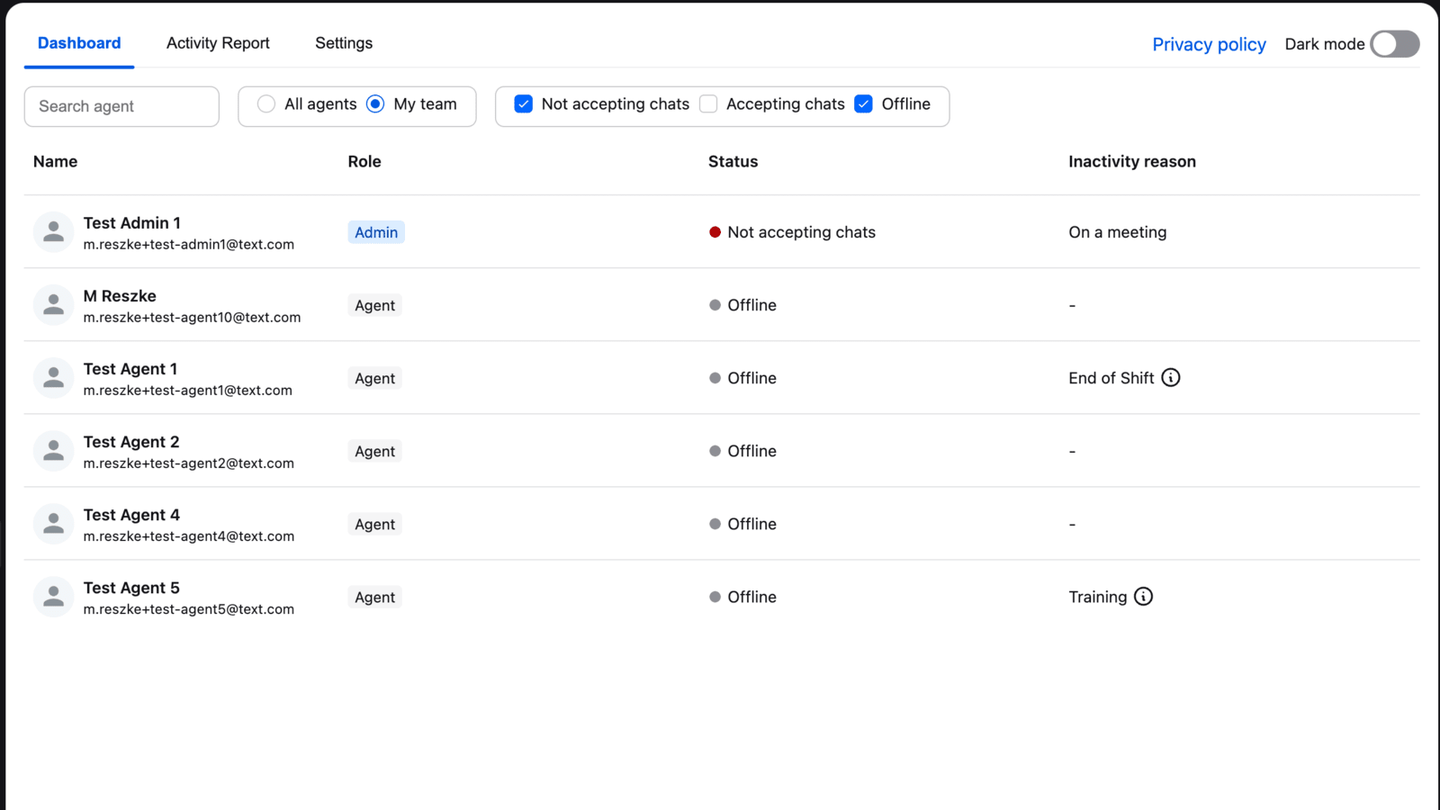Click the Agent role badge for M Reszke
1440x810 pixels.
375,305
